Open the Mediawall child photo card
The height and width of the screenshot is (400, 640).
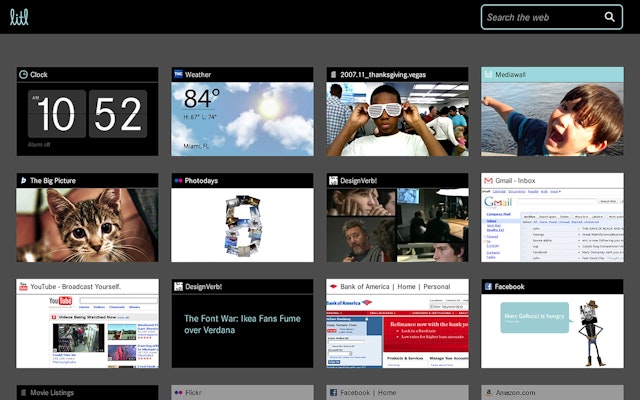tap(552, 118)
